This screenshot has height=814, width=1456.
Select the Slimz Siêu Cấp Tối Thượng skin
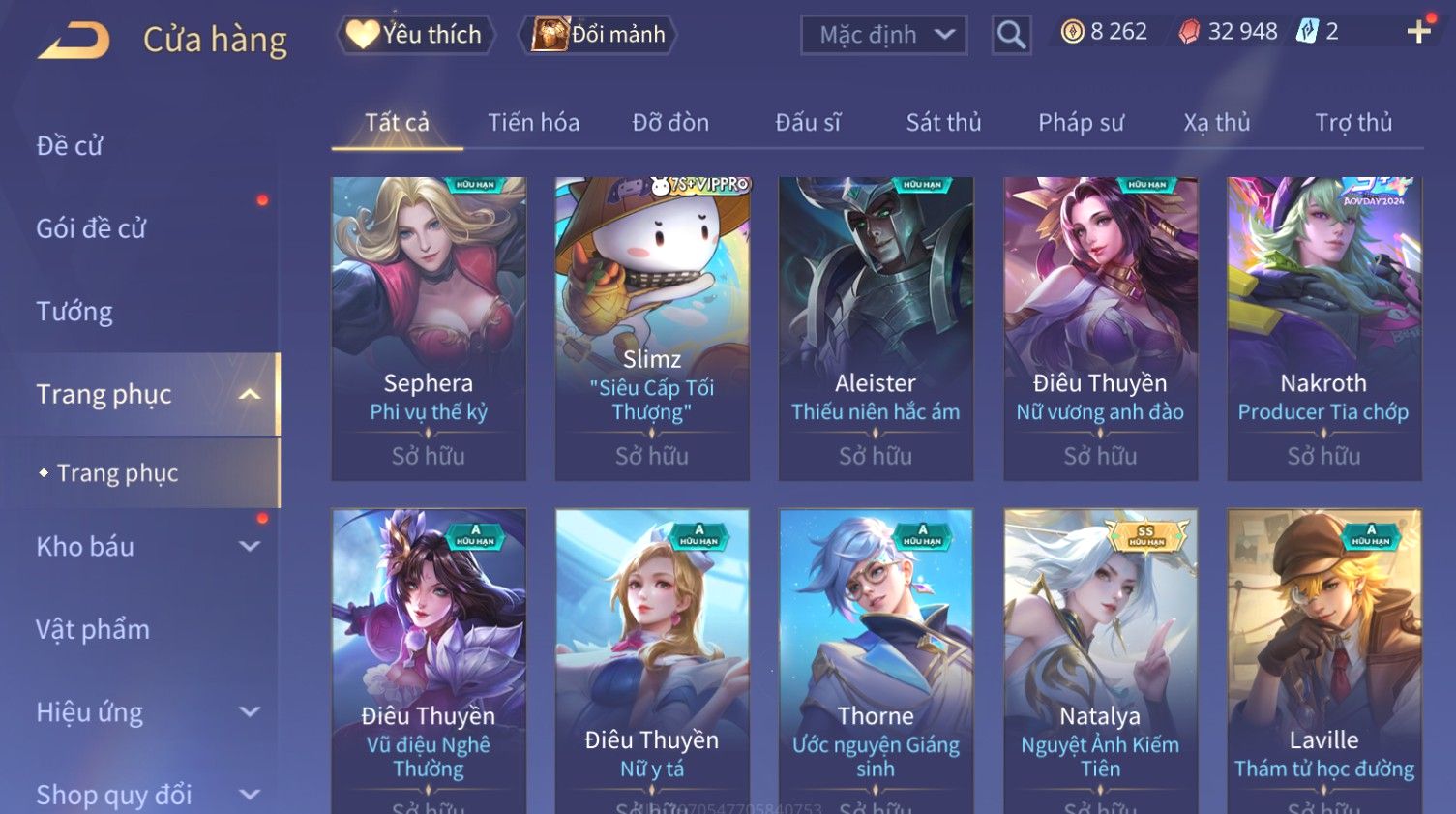pyautogui.click(x=652, y=328)
